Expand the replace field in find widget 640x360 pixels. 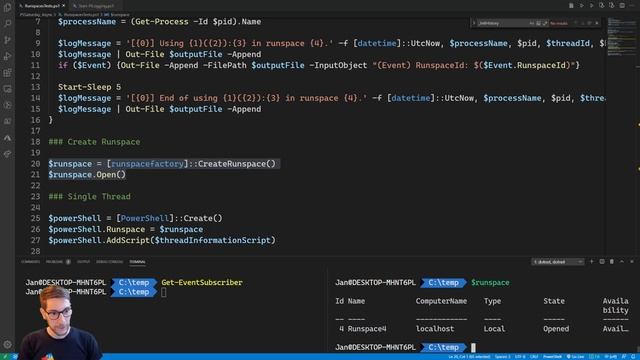(x=474, y=23)
